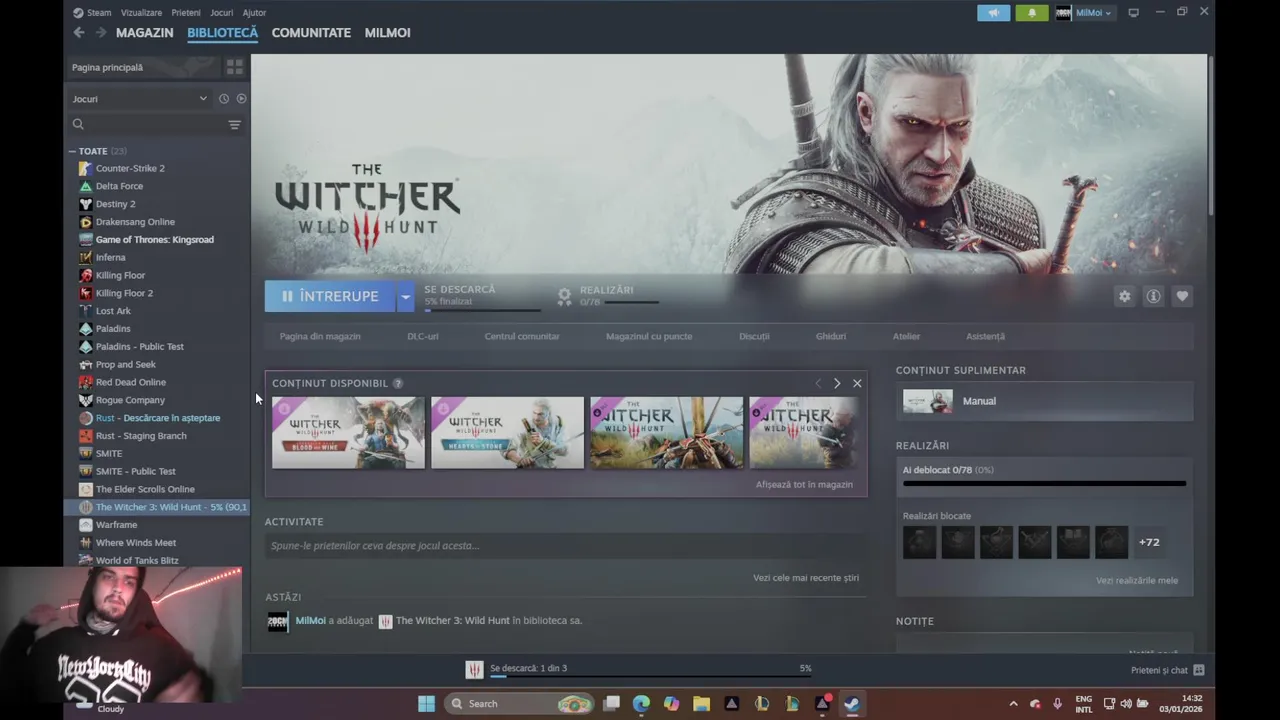
Task: Open Magazinul cu puncte link
Action: [x=649, y=336]
